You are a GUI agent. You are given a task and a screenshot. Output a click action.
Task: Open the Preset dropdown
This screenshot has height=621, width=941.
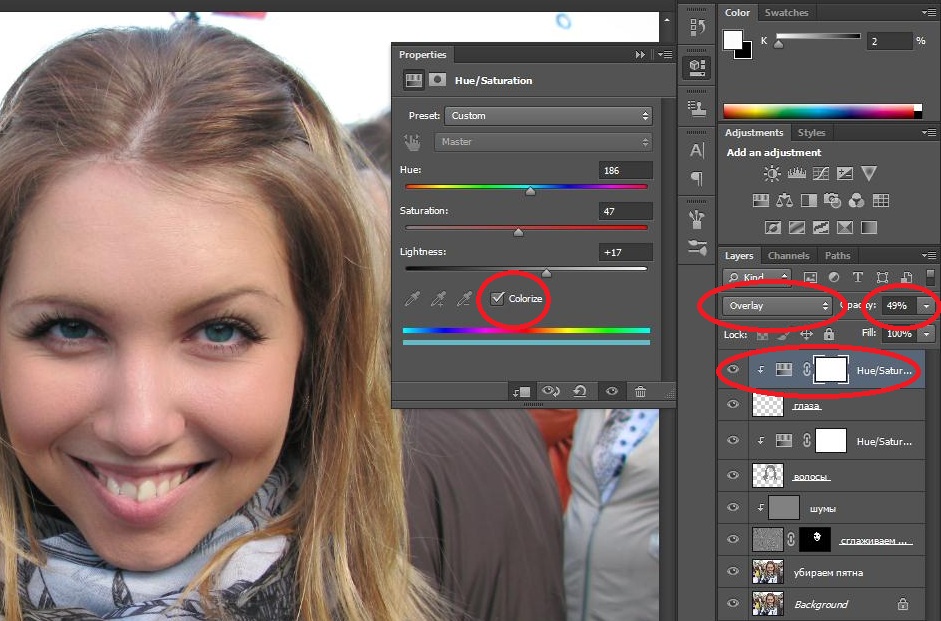(548, 116)
